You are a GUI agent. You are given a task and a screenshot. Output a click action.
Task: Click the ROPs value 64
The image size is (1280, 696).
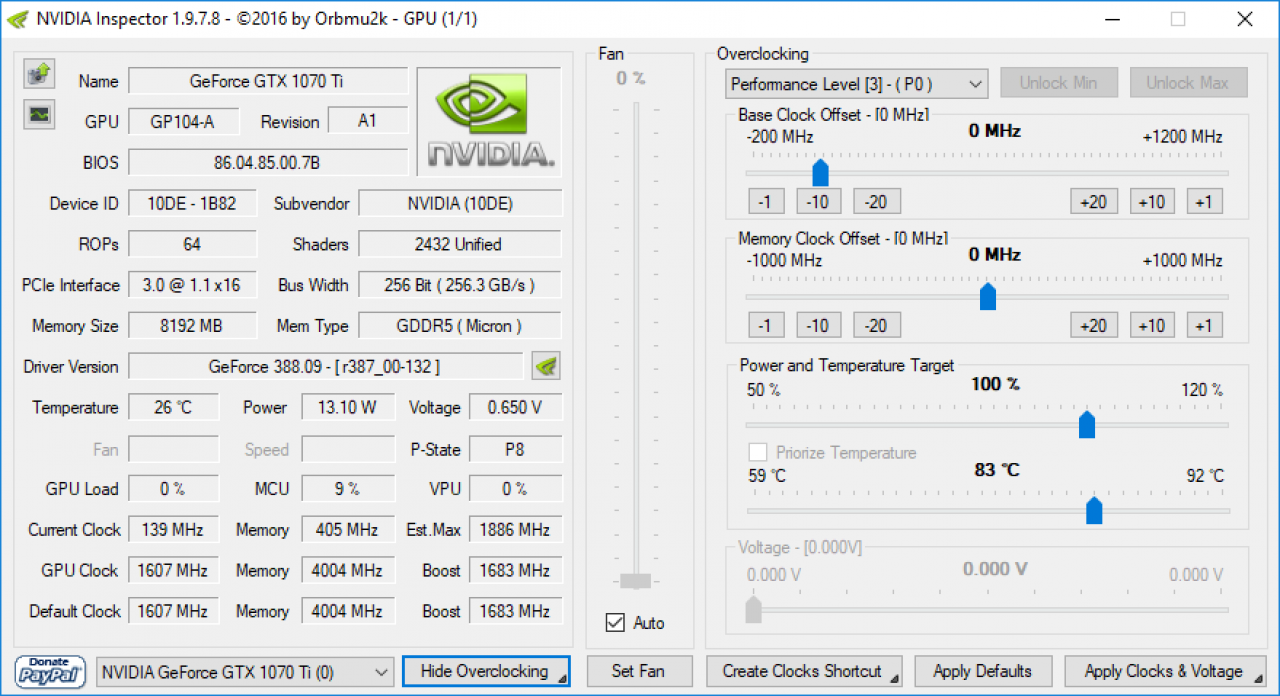[192, 244]
